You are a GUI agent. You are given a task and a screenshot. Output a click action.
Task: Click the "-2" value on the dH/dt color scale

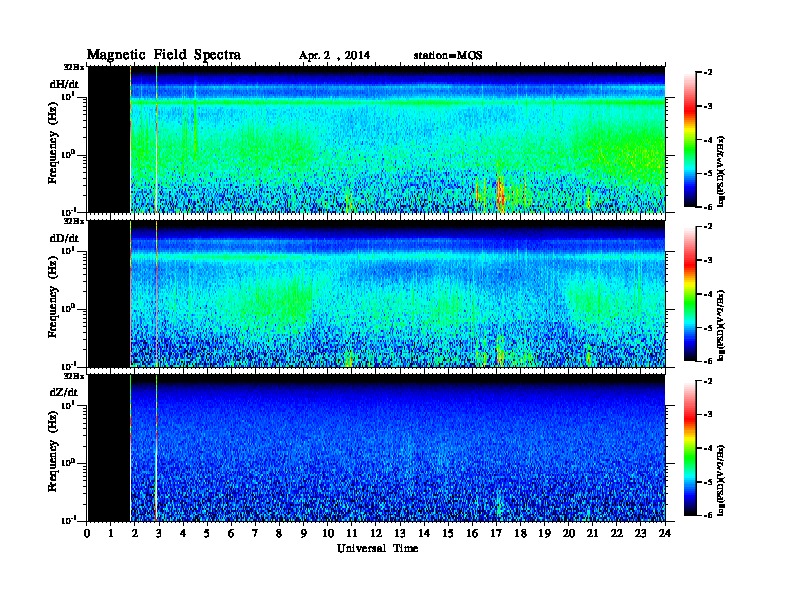(x=708, y=73)
